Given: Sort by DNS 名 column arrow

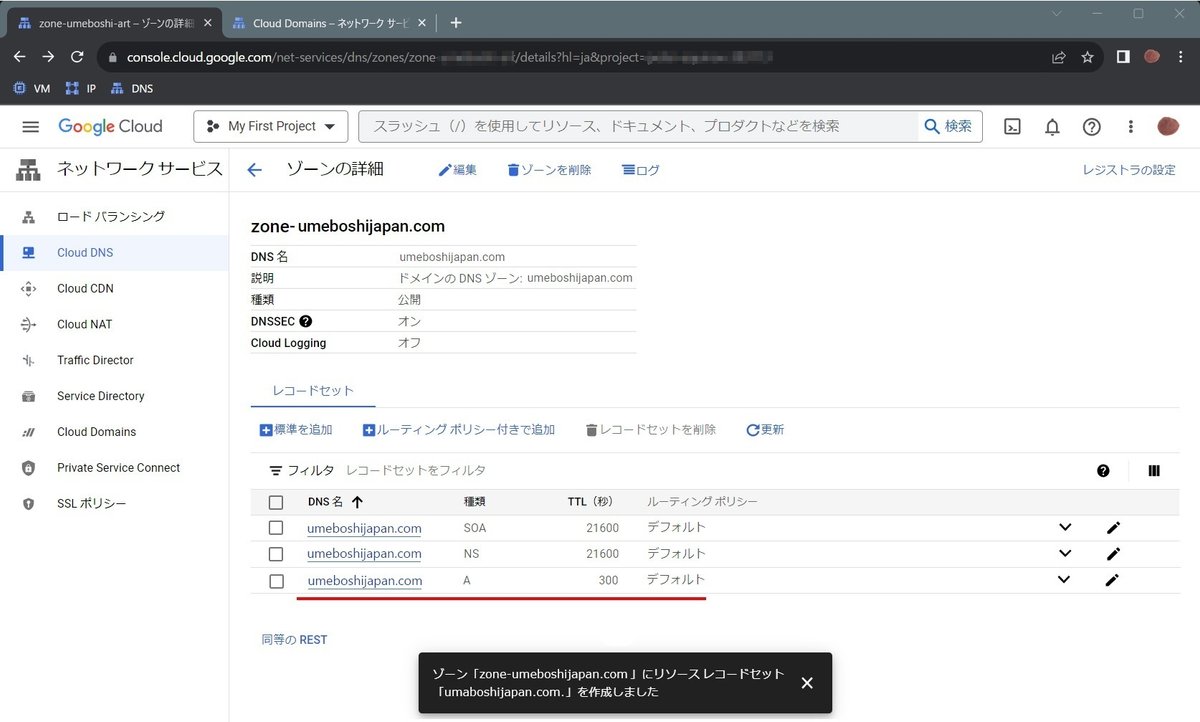Looking at the screenshot, I should coord(357,502).
